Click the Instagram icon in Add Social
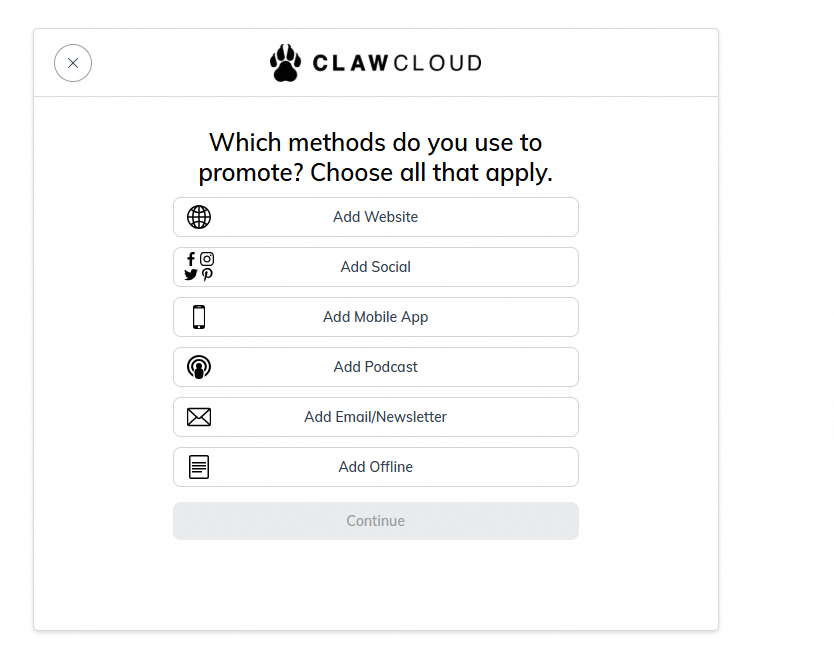The image size is (834, 671). click(x=207, y=259)
